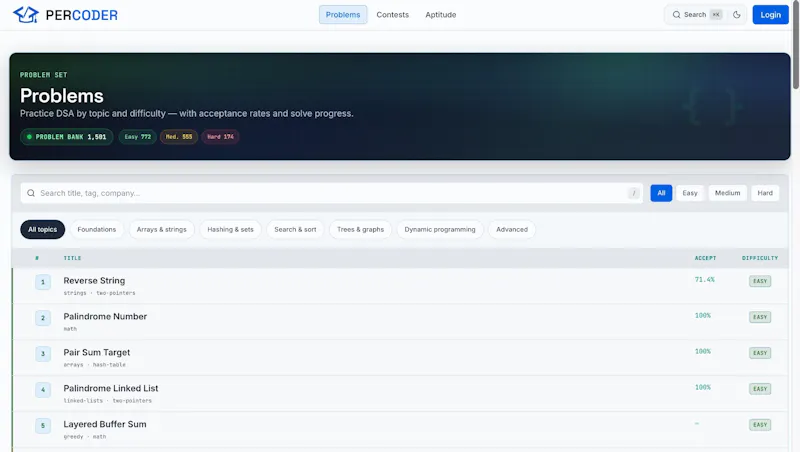Click the Hard 174 count badge

220,137
